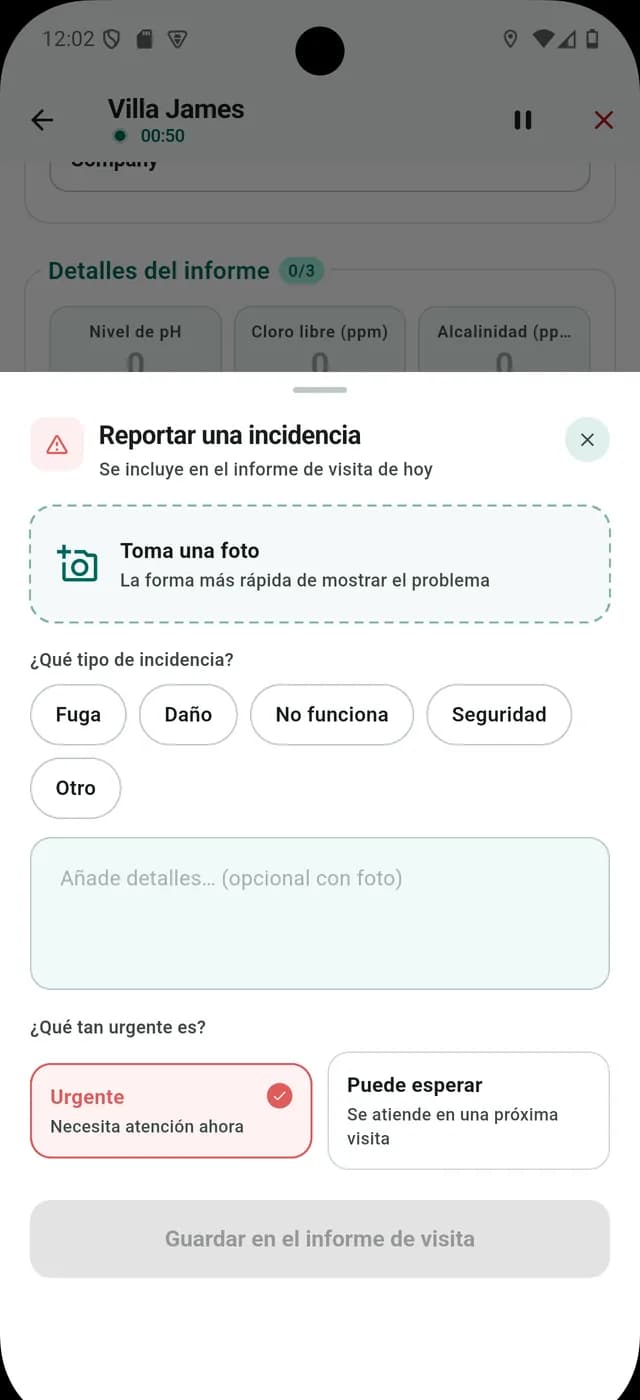
Task: Select Urgente urgency option
Action: tap(171, 1111)
